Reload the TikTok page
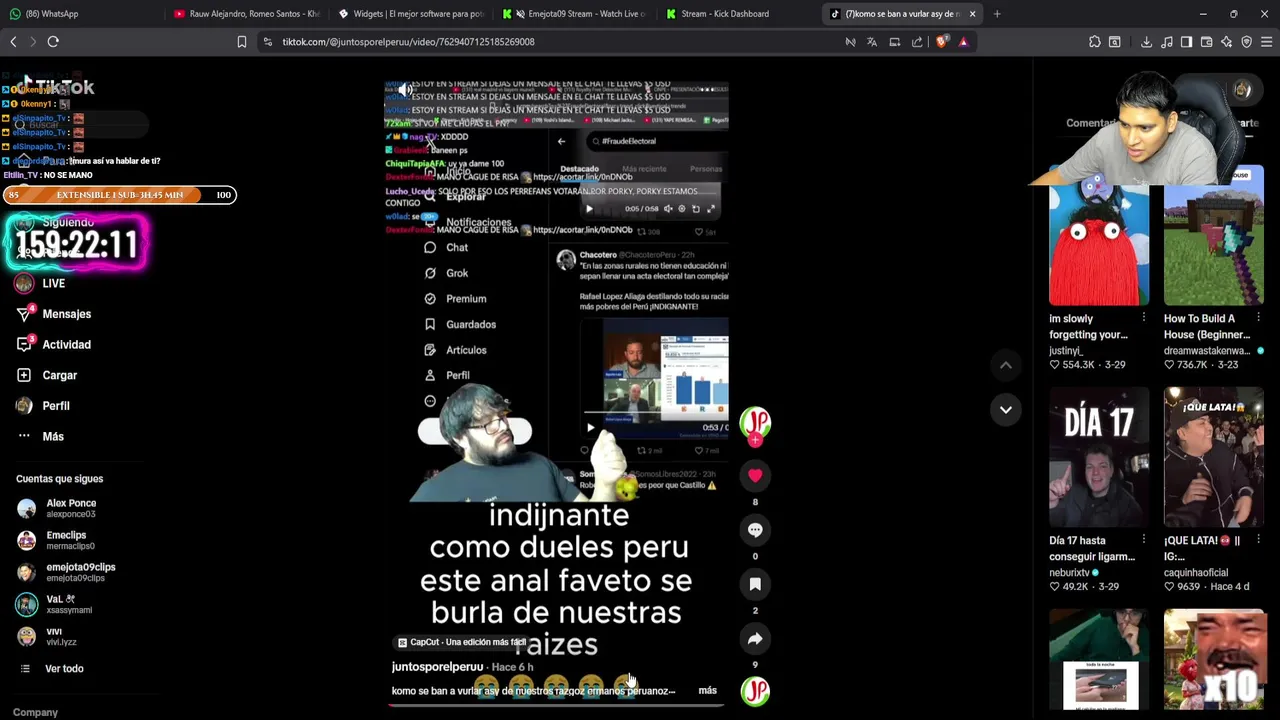 click(x=53, y=42)
